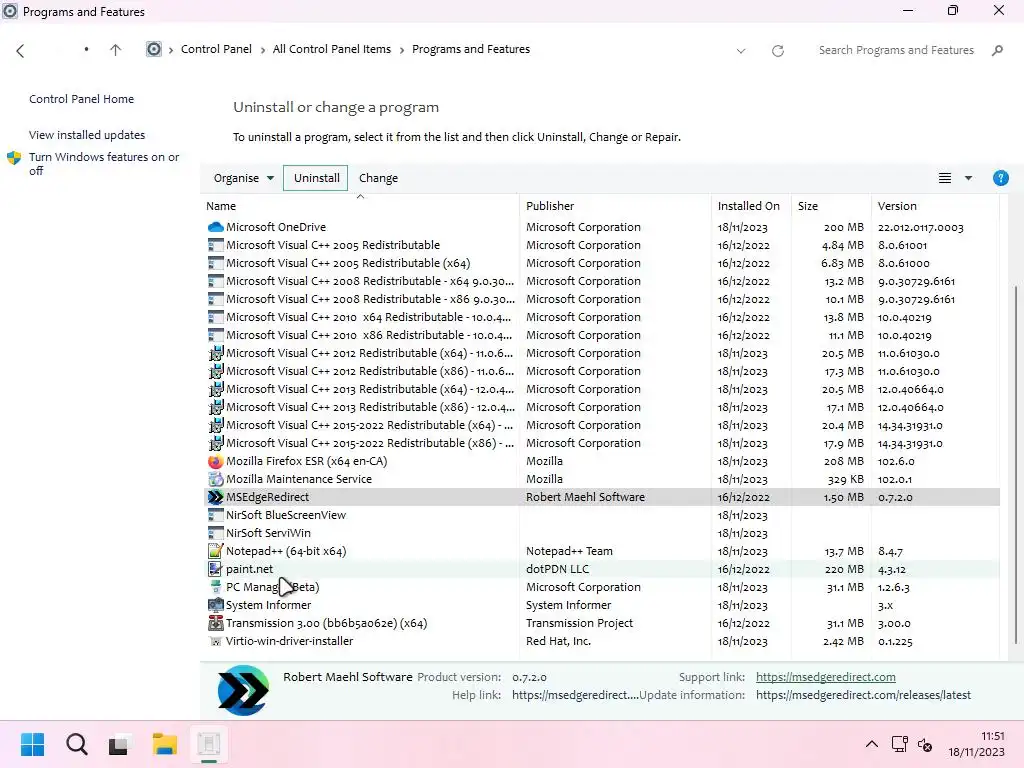This screenshot has height=768, width=1024.
Task: Click the Visual C++ 2012 Redistributable (x64) icon
Action: (215, 353)
